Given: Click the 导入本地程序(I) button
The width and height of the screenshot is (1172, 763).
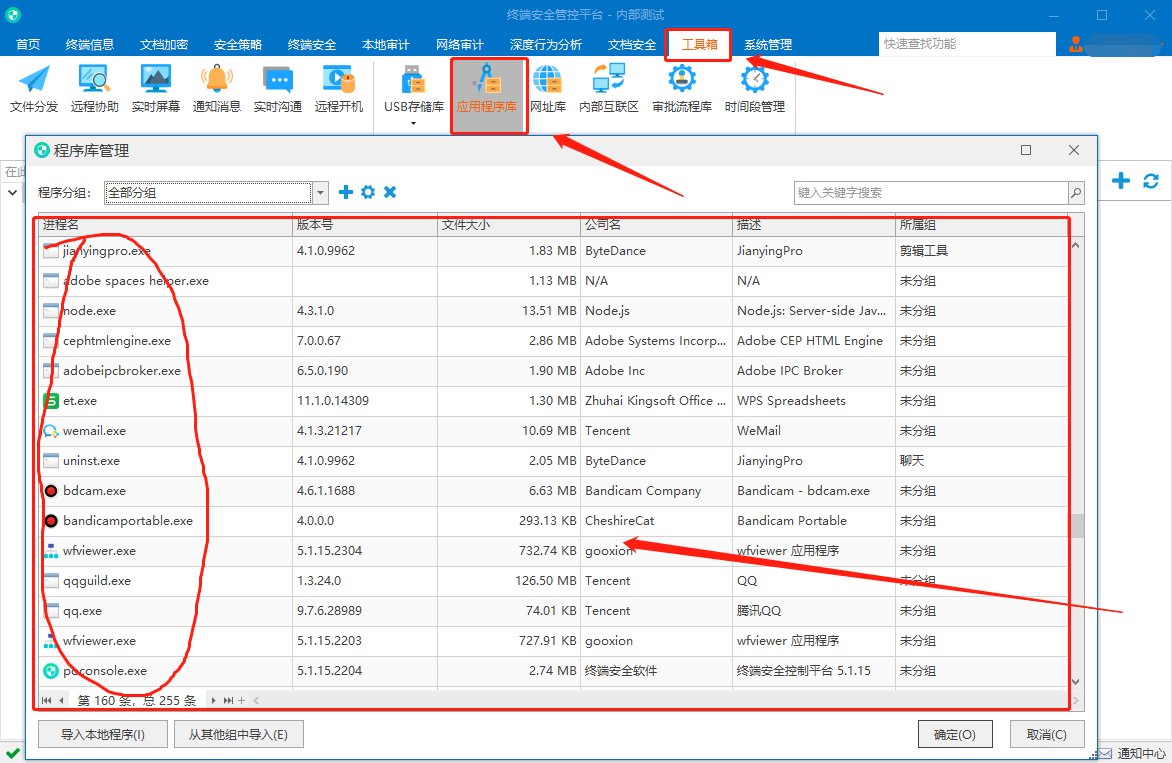Looking at the screenshot, I should coord(103,735).
